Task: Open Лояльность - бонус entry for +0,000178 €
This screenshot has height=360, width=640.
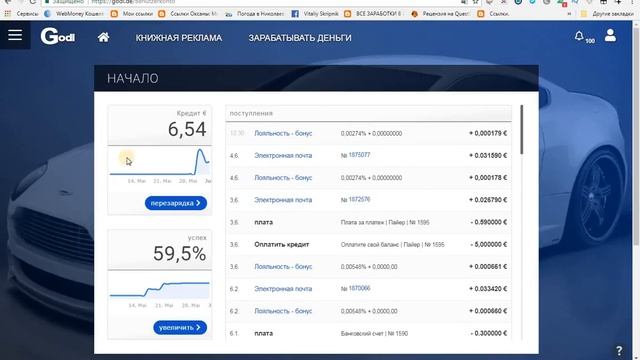Action: 283,178
